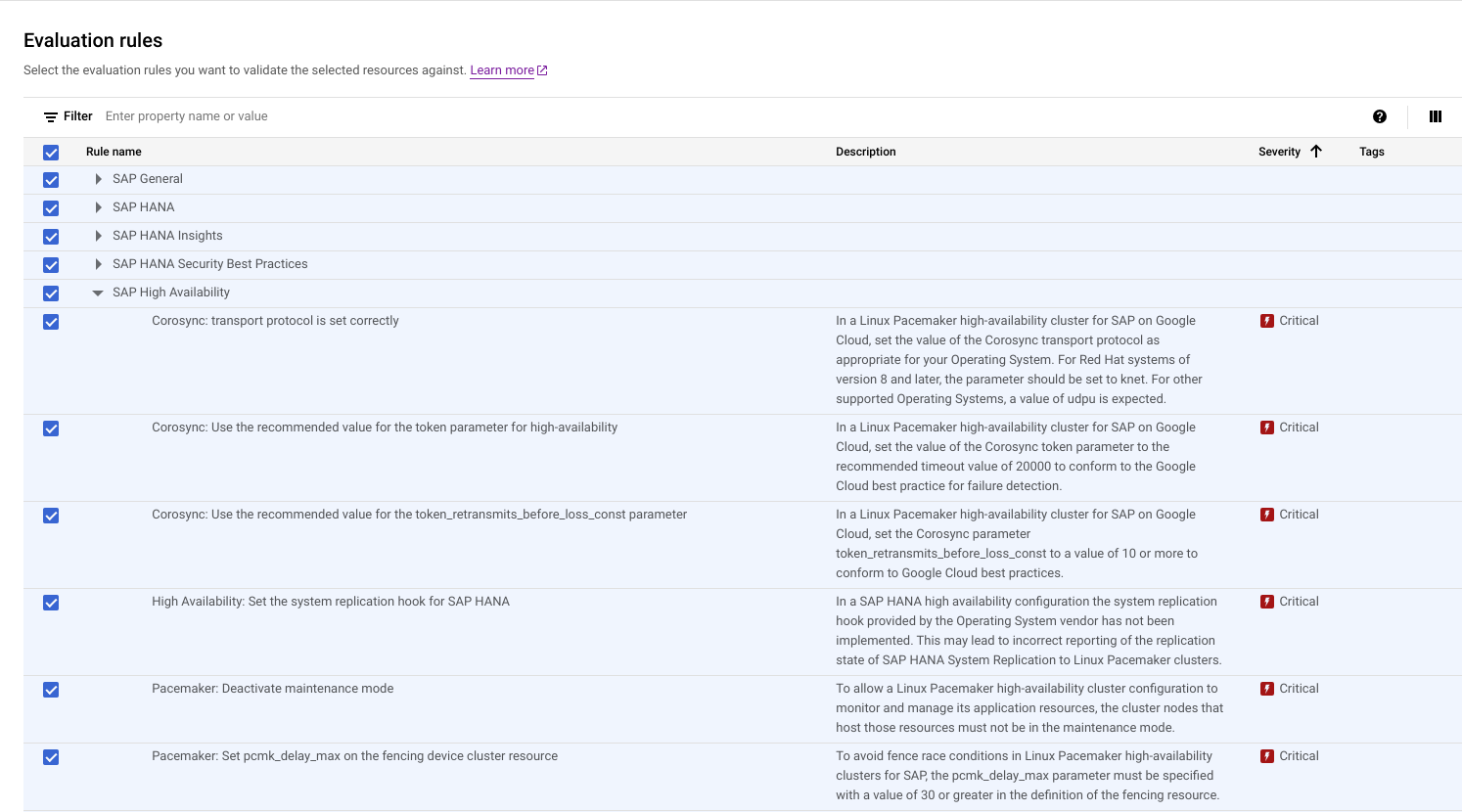Image resolution: width=1462 pixels, height=812 pixels.
Task: Click the Description column header
Action: (x=866, y=152)
